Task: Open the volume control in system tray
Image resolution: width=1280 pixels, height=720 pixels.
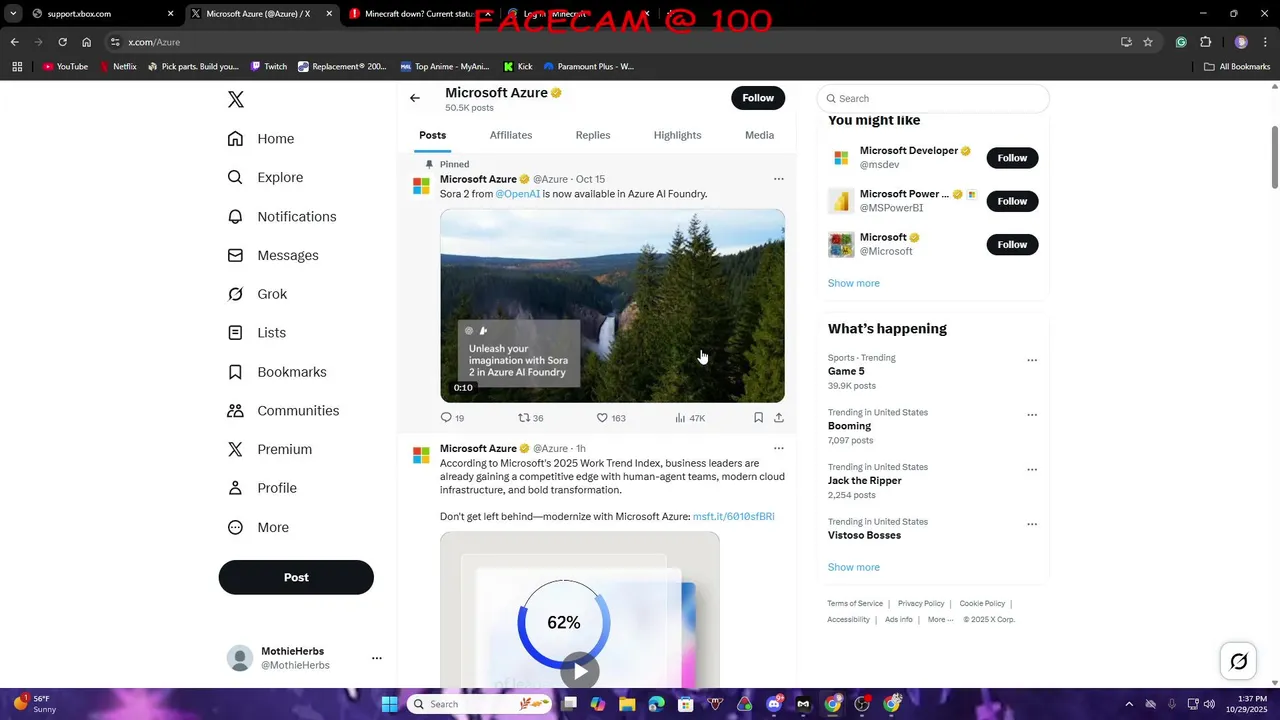Action: tap(1208, 704)
